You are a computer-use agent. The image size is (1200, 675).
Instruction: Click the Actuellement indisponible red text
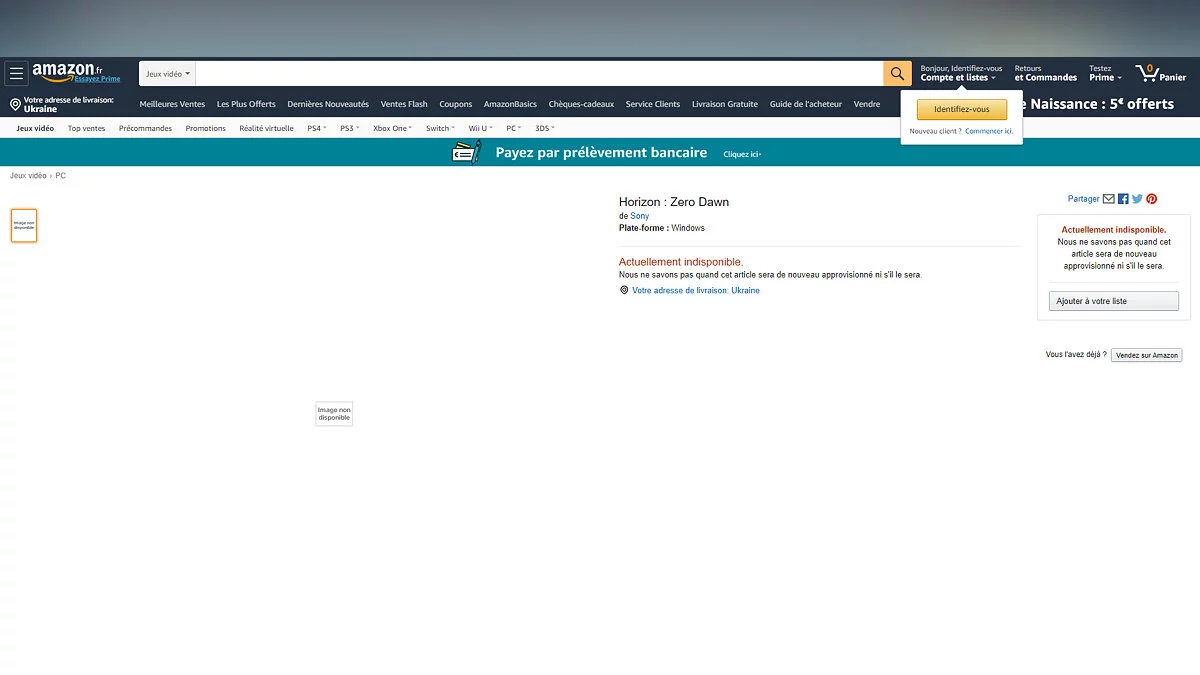[681, 262]
